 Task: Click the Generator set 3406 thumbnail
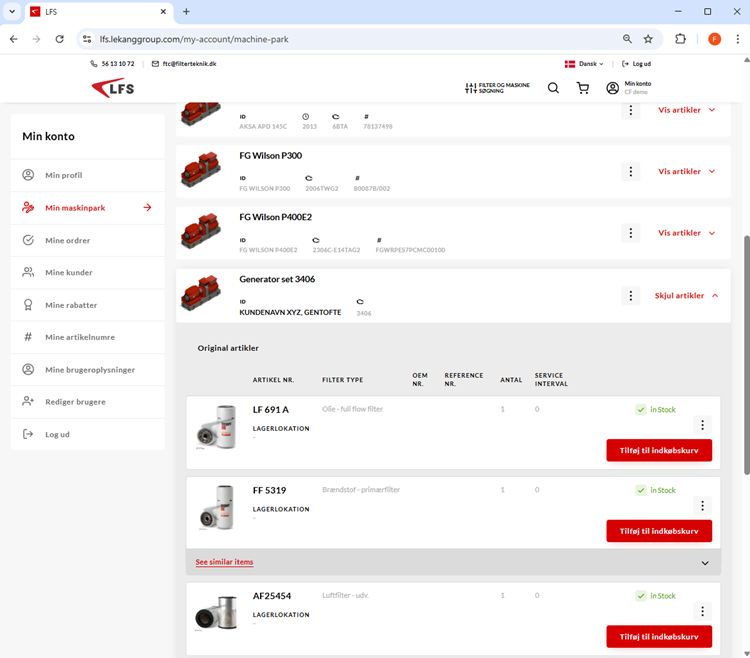201,293
